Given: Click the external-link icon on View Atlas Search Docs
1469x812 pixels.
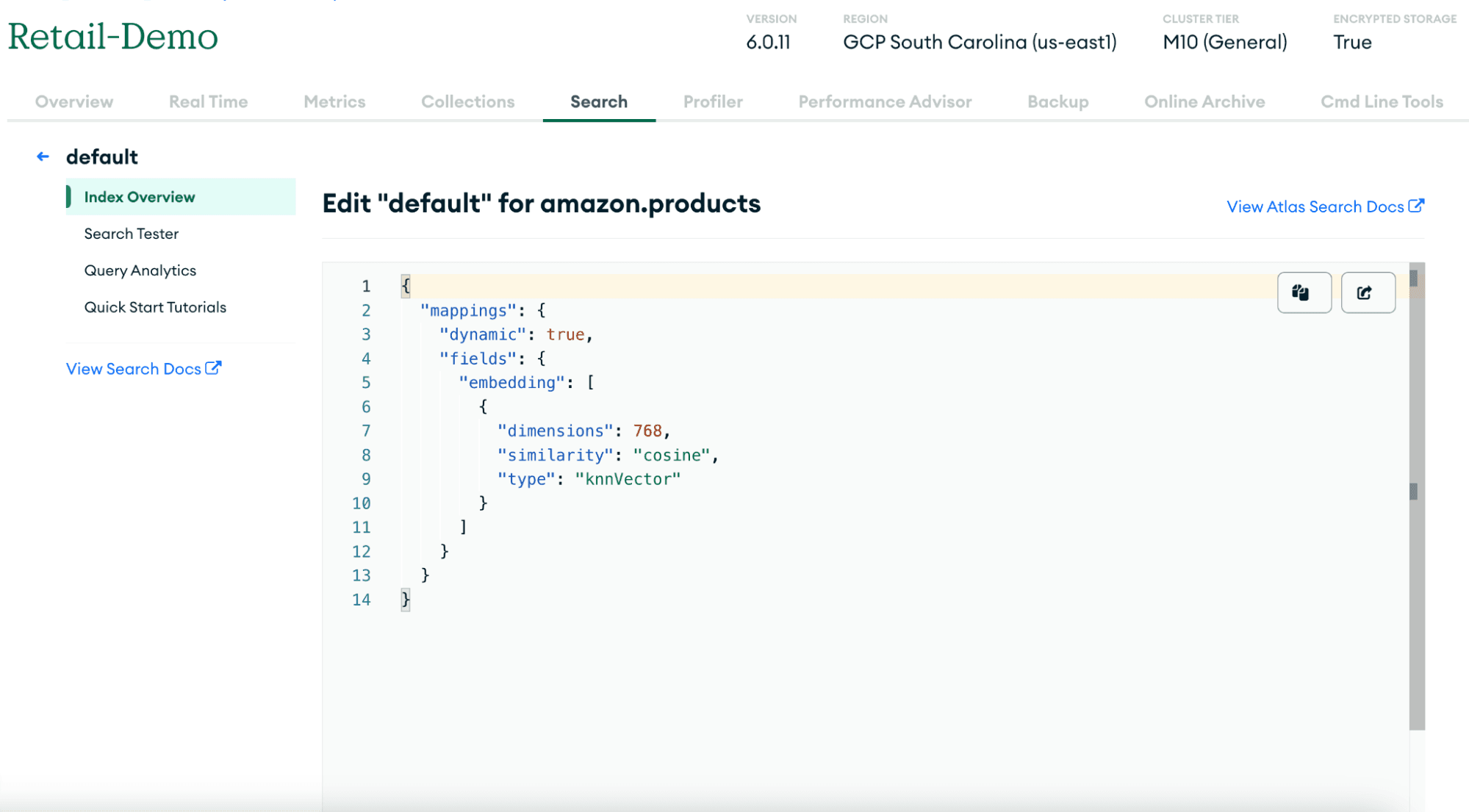Looking at the screenshot, I should point(1415,206).
